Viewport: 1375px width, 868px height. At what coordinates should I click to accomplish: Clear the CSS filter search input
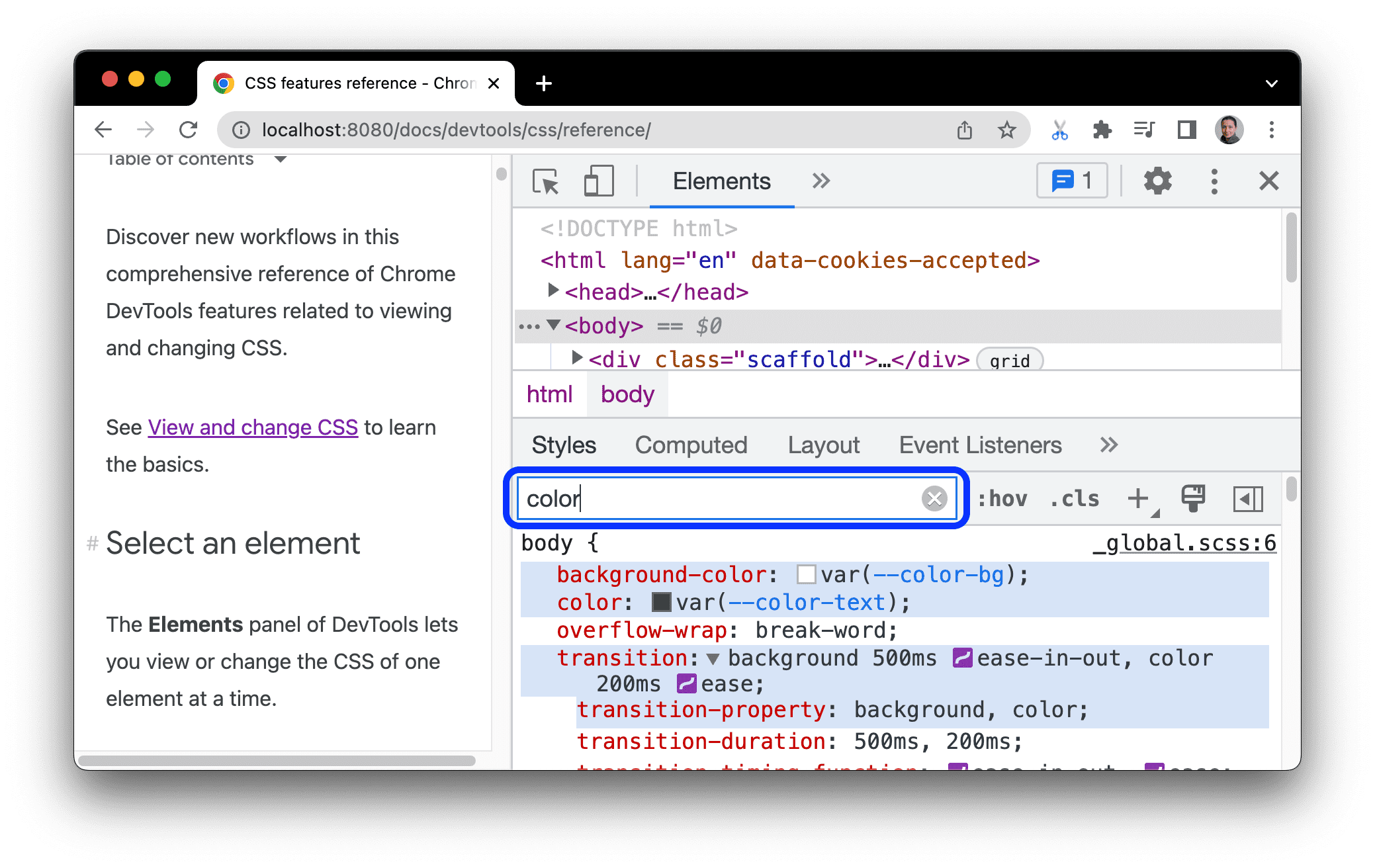click(x=934, y=498)
